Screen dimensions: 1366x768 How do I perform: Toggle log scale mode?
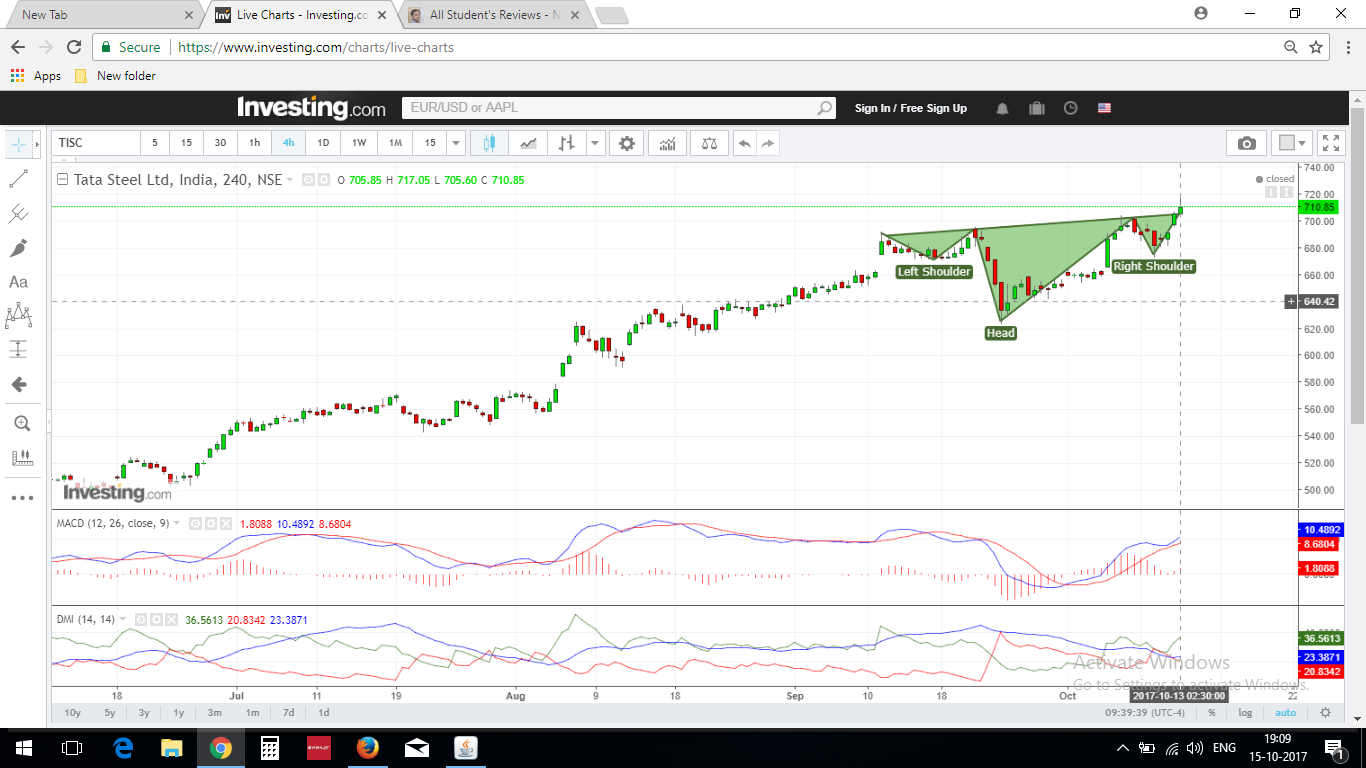1245,713
